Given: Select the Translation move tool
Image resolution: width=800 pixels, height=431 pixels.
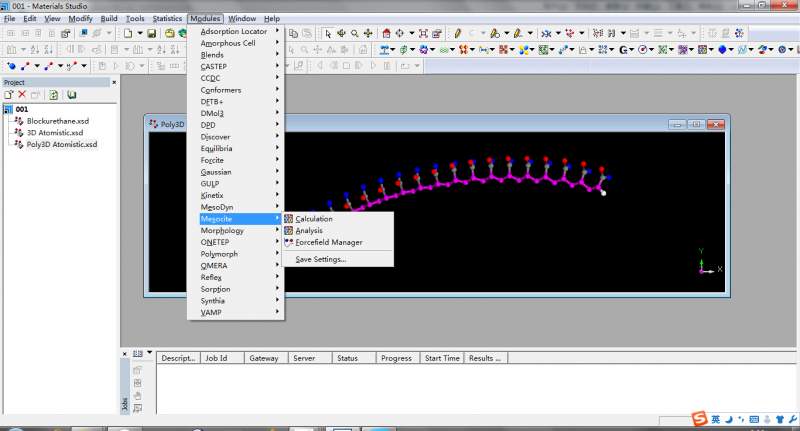Looking at the screenshot, I should coord(367,34).
